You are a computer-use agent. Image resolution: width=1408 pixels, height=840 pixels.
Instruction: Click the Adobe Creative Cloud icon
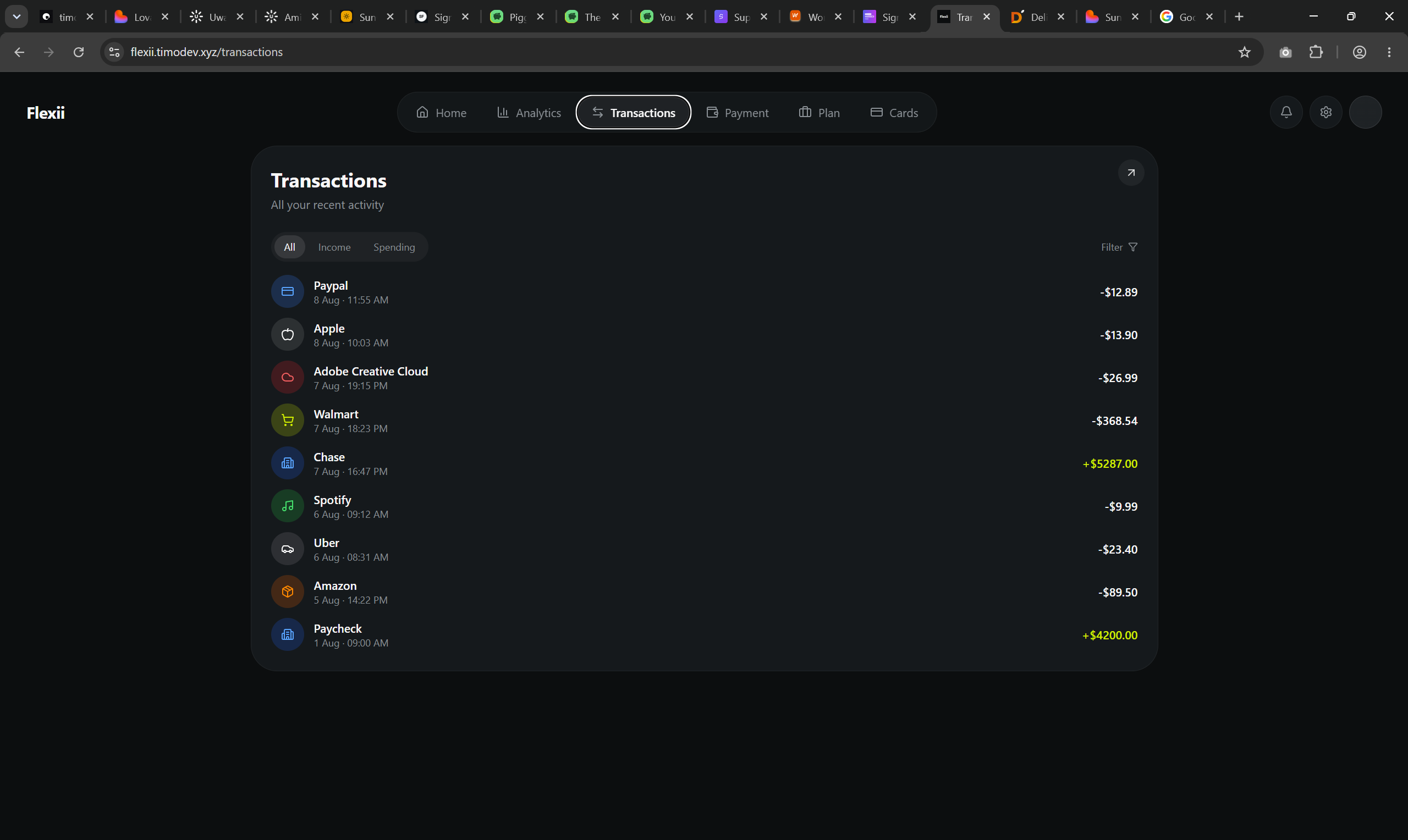point(288,378)
